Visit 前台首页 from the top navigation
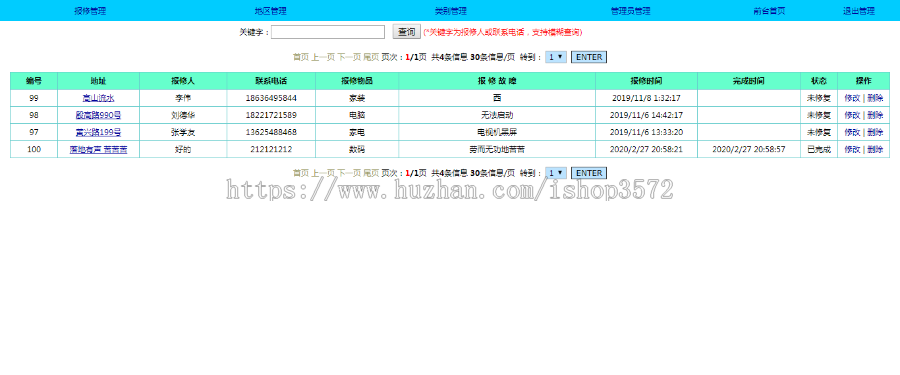 tap(769, 11)
